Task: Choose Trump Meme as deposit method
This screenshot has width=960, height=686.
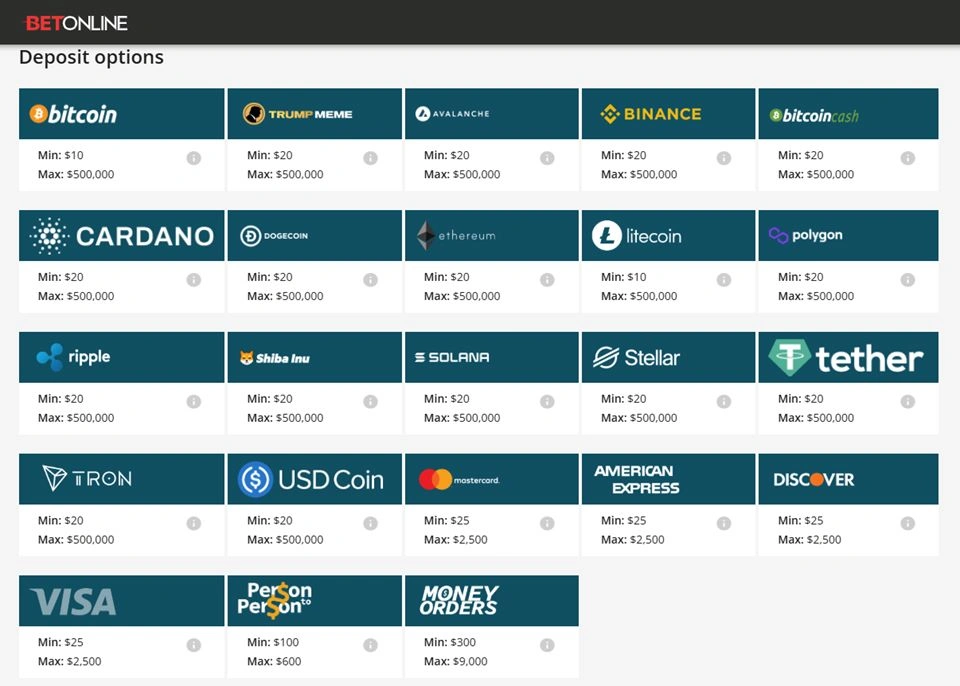Action: pos(315,114)
